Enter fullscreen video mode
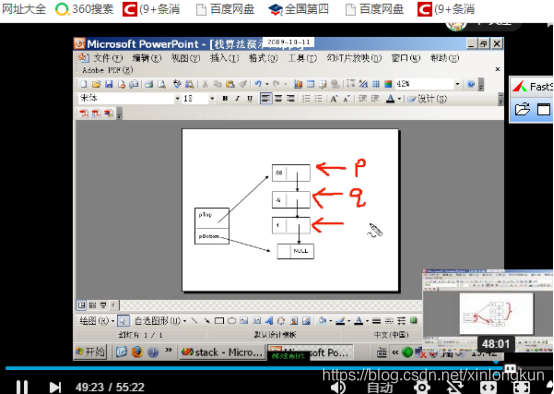Viewport: 554px width, 394px height. pyautogui.click(x=521, y=388)
